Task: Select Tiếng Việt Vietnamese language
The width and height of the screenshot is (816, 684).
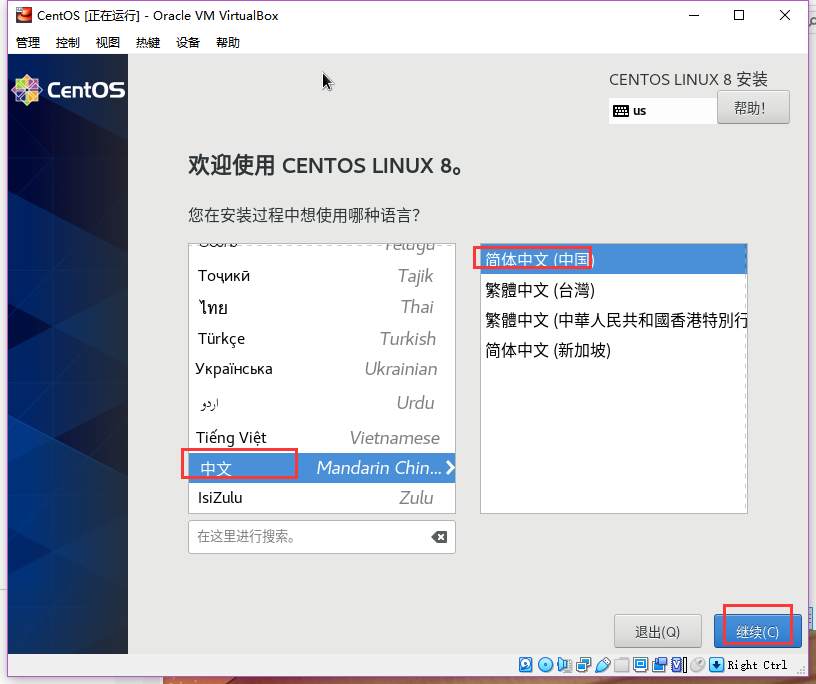Action: tap(322, 437)
